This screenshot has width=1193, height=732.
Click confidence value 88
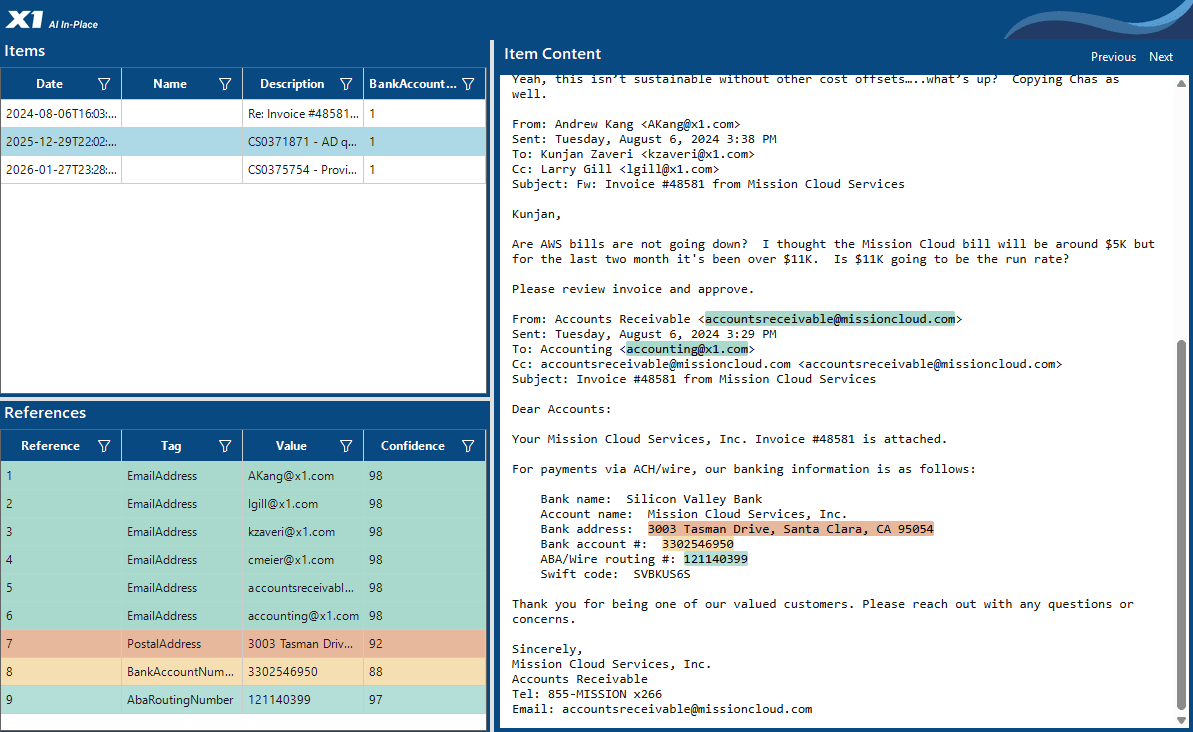point(424,672)
